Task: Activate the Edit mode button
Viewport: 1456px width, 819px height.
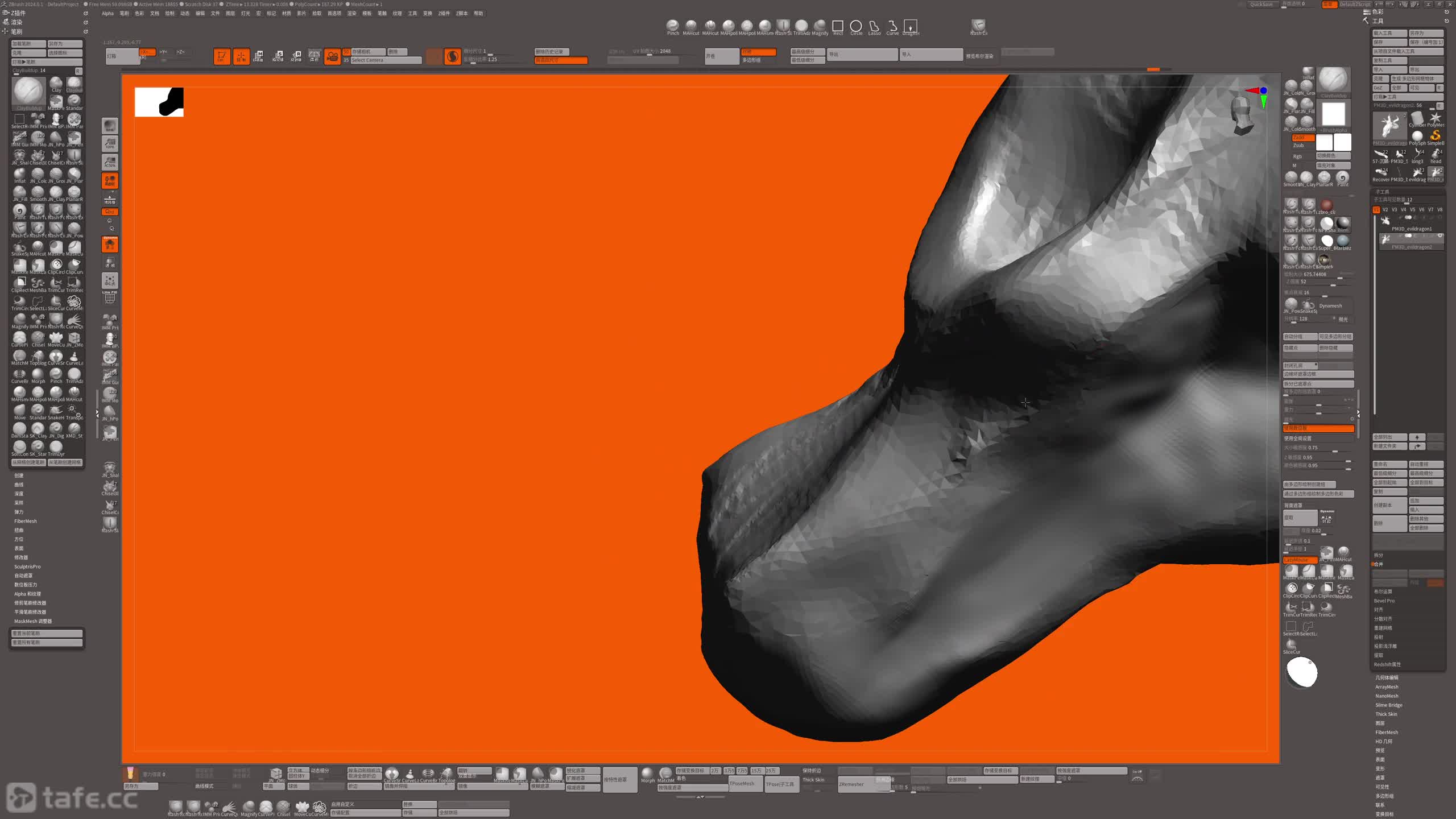Action: coord(222,56)
